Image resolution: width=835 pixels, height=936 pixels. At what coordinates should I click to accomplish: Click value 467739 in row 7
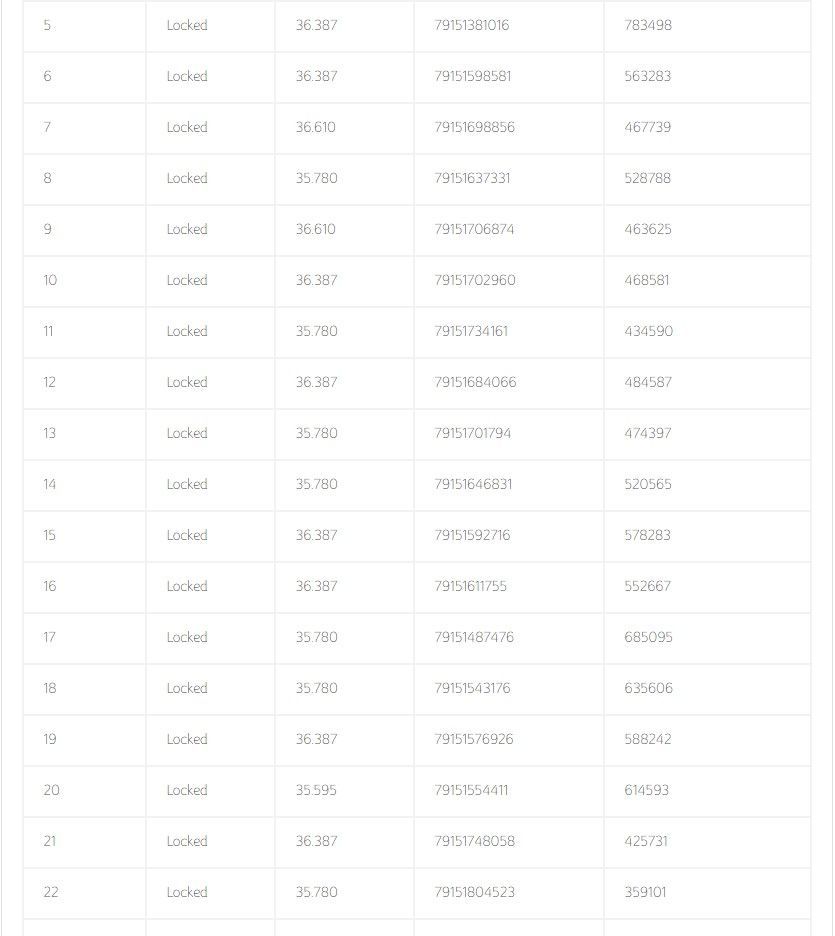click(x=647, y=128)
